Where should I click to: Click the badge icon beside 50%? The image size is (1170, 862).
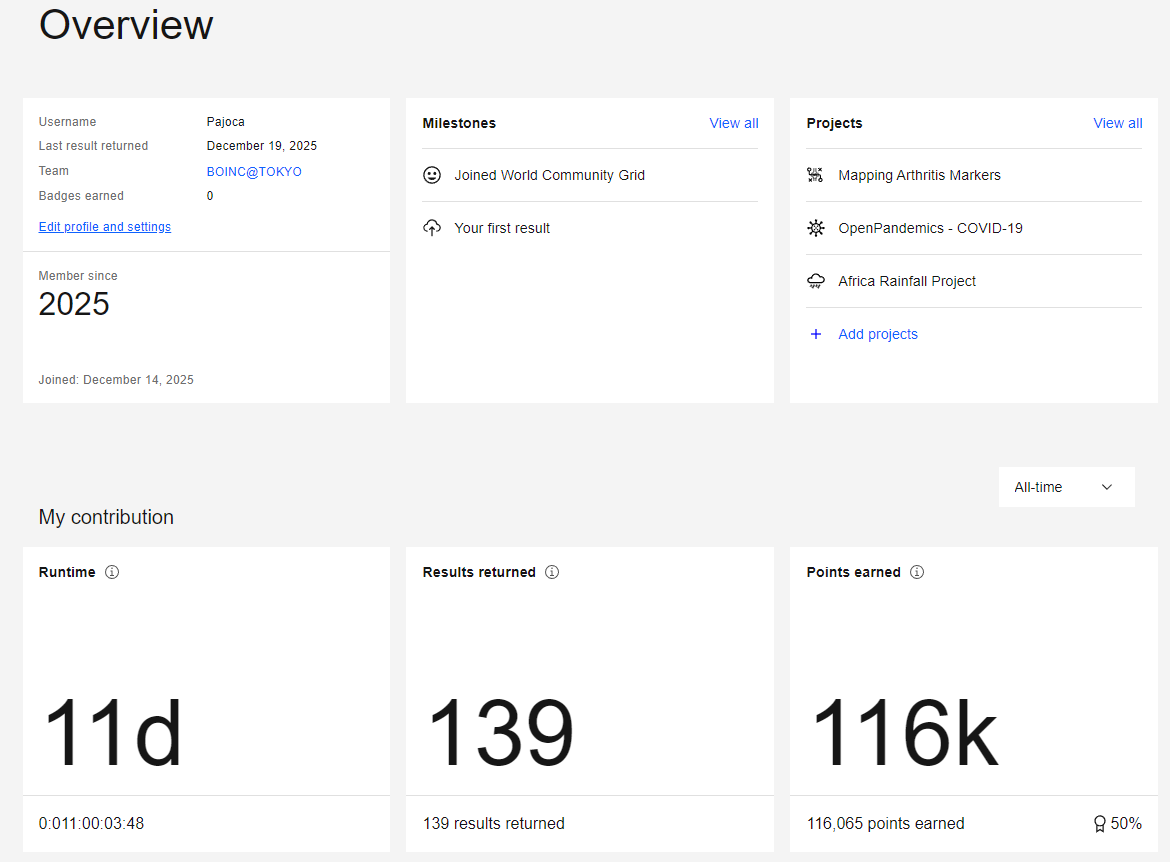tap(1100, 824)
